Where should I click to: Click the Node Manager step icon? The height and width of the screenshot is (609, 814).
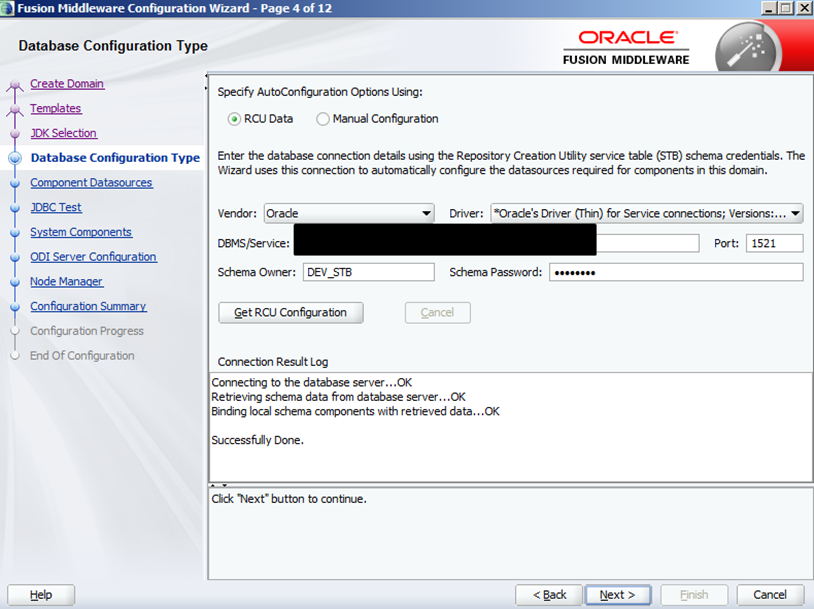click(x=14, y=282)
